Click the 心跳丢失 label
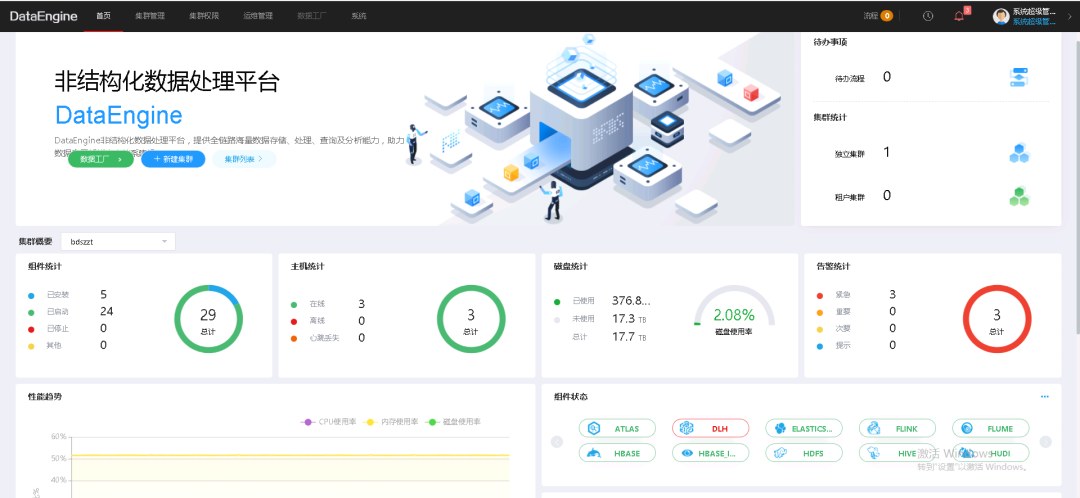The image size is (1080, 498). 324,338
